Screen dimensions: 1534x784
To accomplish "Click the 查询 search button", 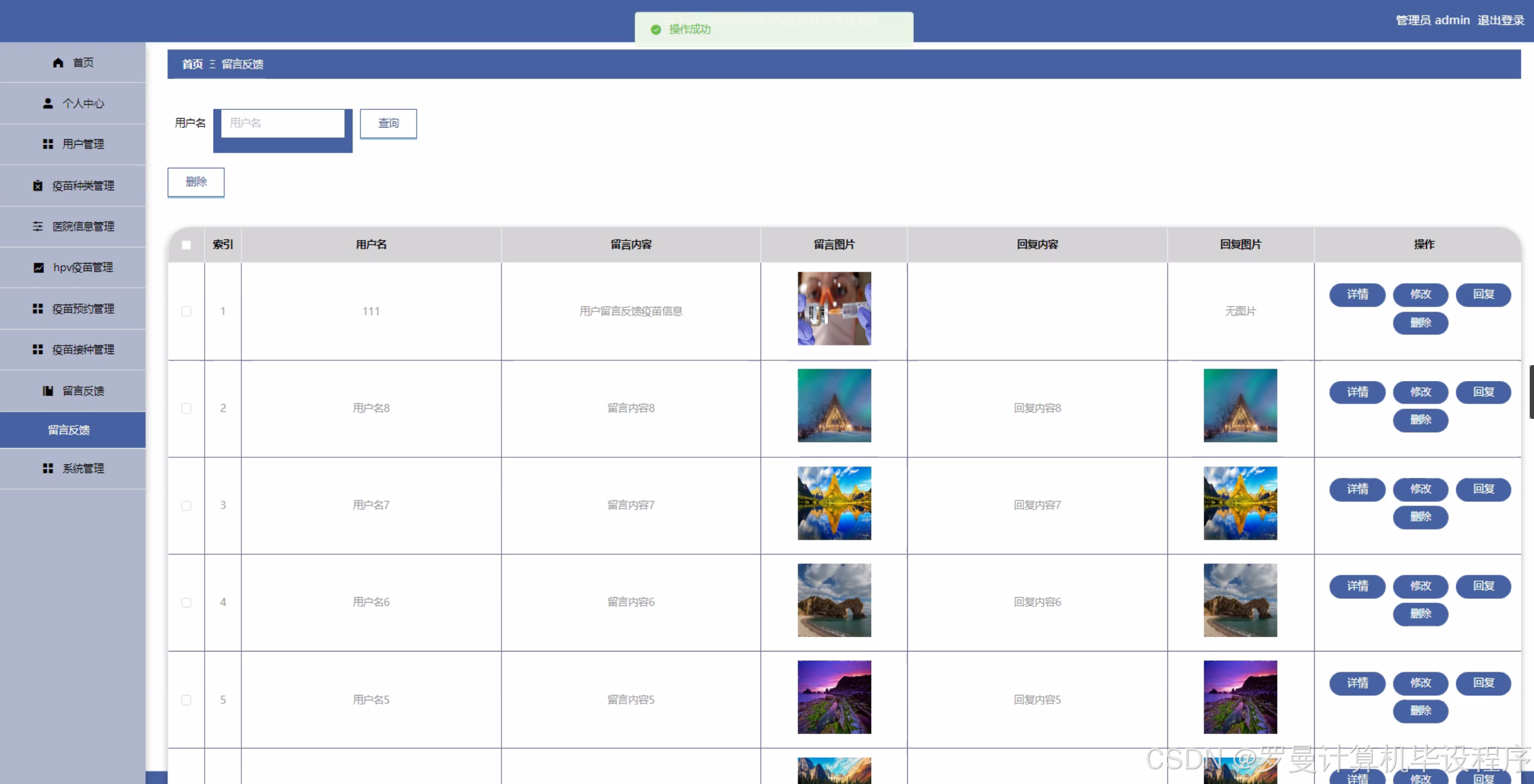I will tap(388, 123).
